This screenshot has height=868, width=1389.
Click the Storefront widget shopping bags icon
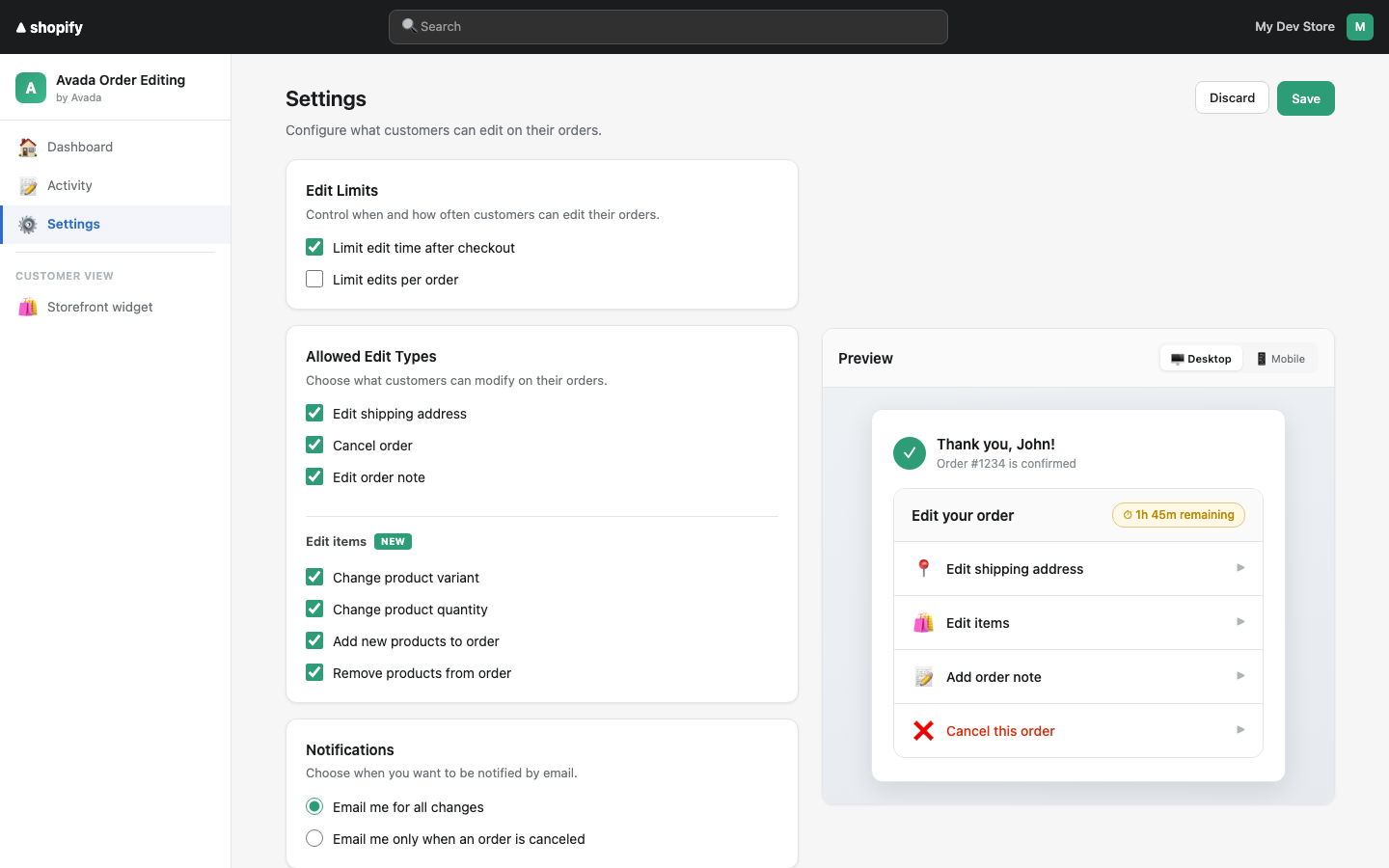pos(28,308)
